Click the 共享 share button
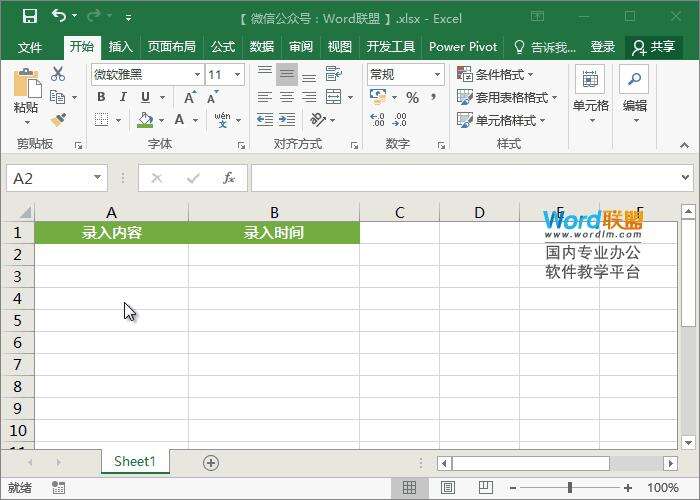This screenshot has height=500, width=700. click(x=654, y=47)
